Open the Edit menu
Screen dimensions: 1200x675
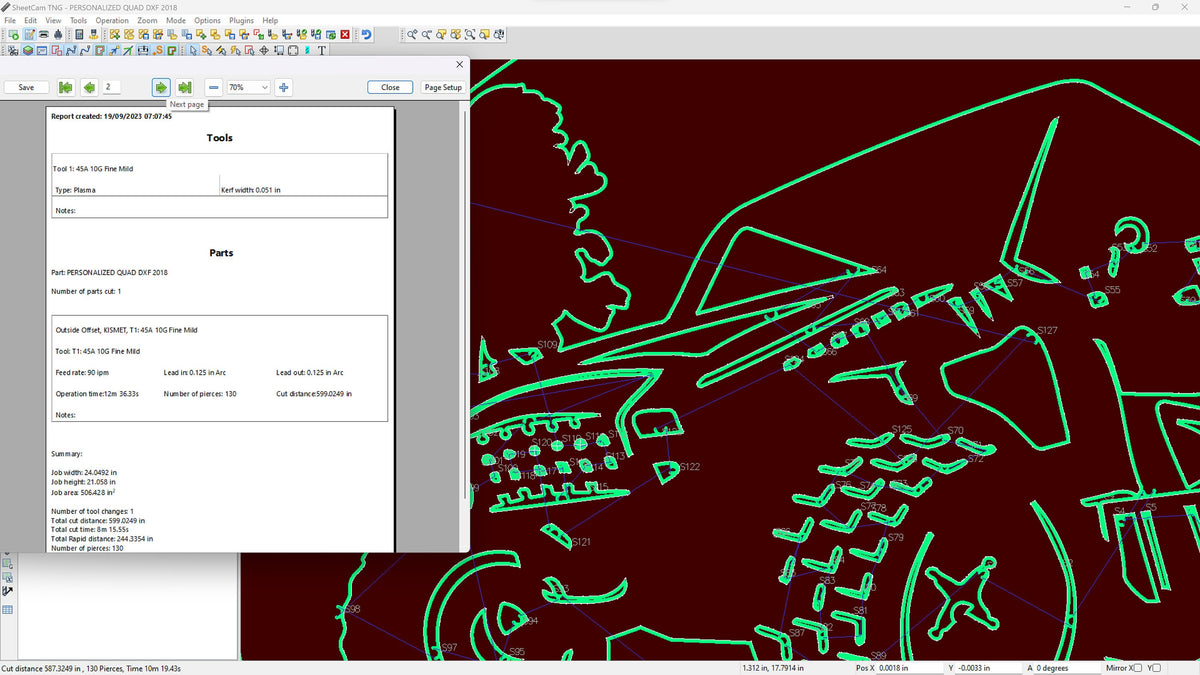(31, 20)
